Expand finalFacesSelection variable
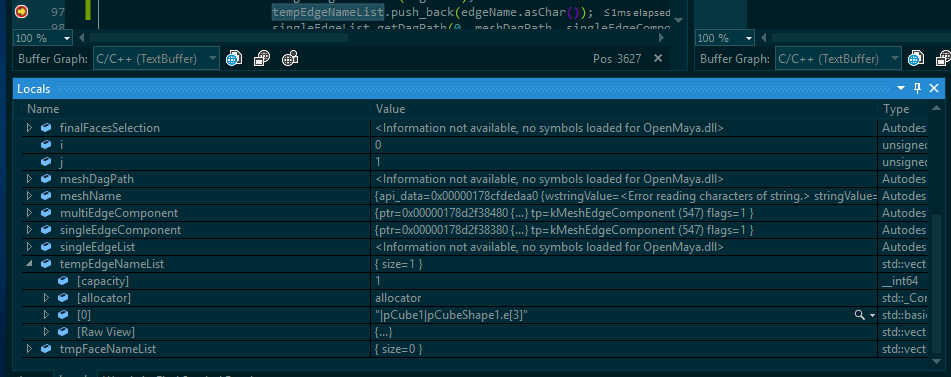The image size is (951, 377). pyautogui.click(x=29, y=128)
